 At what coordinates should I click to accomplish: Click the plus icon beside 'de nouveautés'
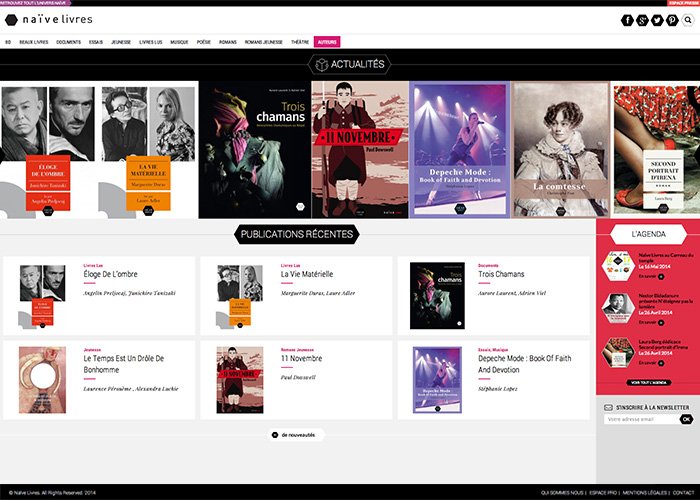coord(275,435)
